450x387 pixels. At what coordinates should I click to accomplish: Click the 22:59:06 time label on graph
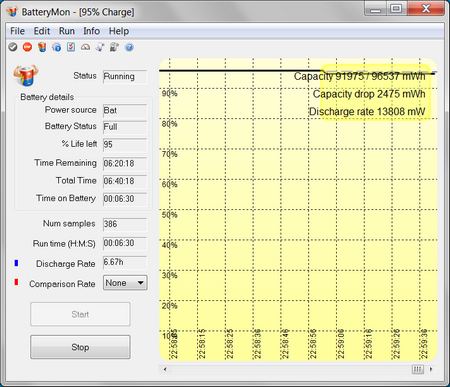(341, 344)
